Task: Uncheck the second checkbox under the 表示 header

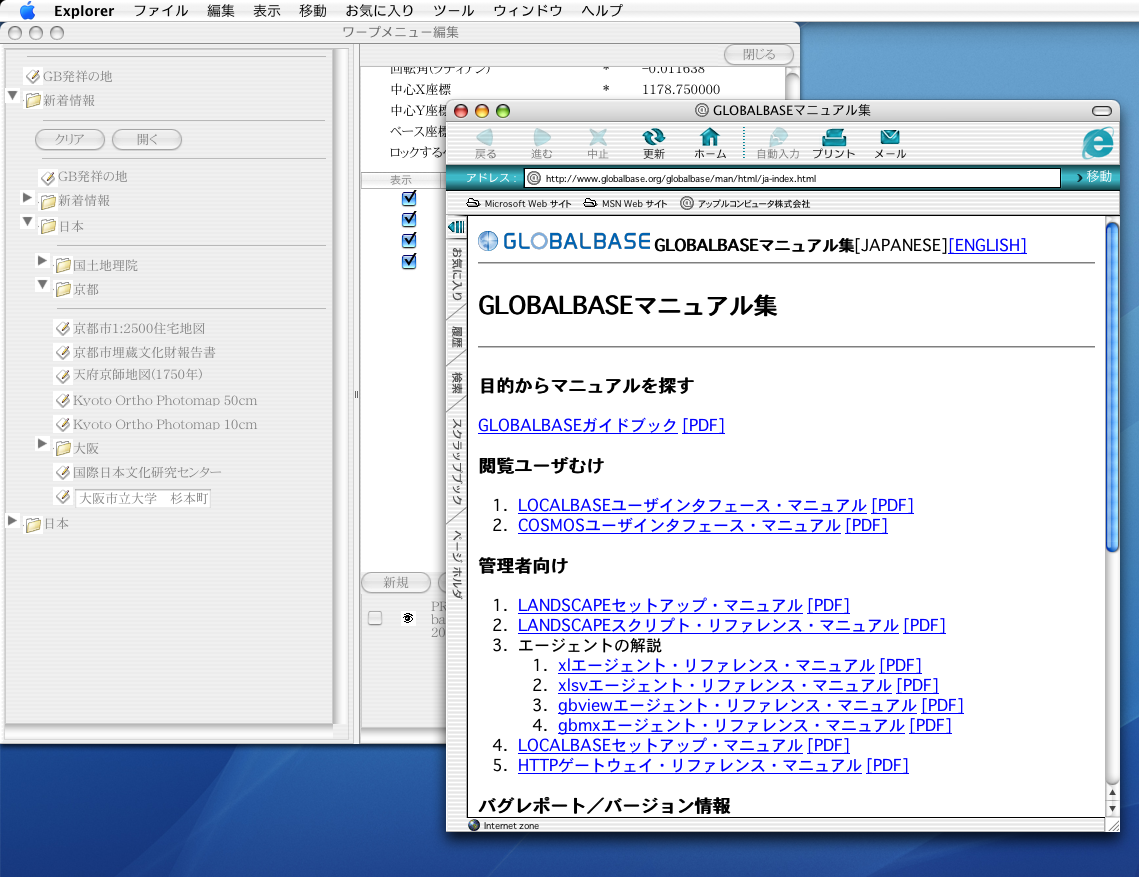Action: click(409, 219)
